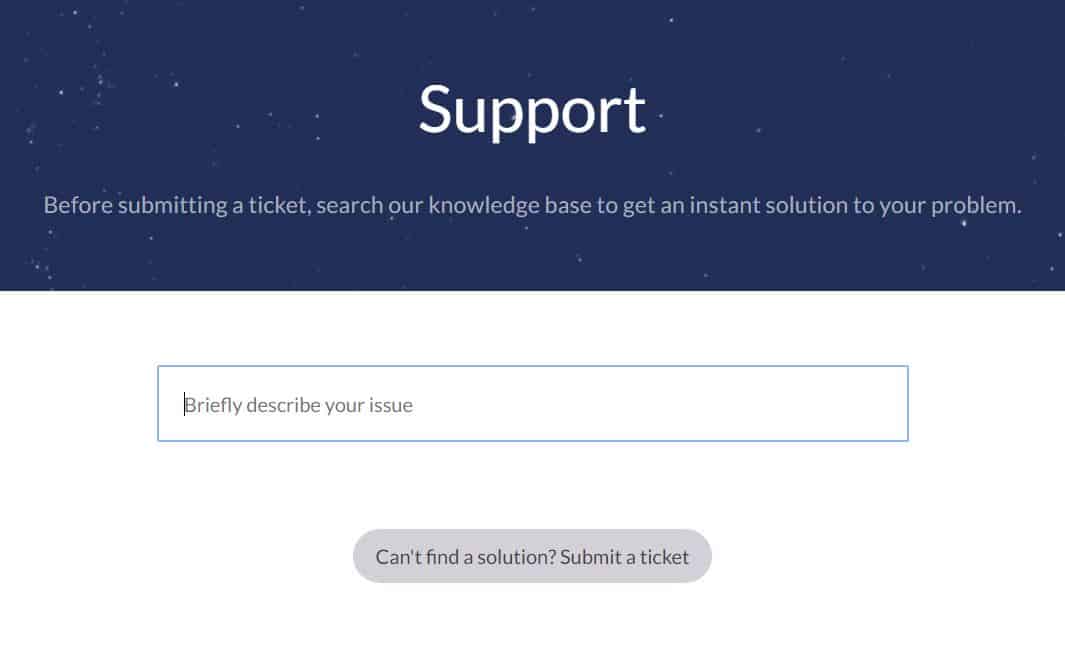Click the Support page heading
Image resolution: width=1065 pixels, height=668 pixels.
tap(532, 110)
